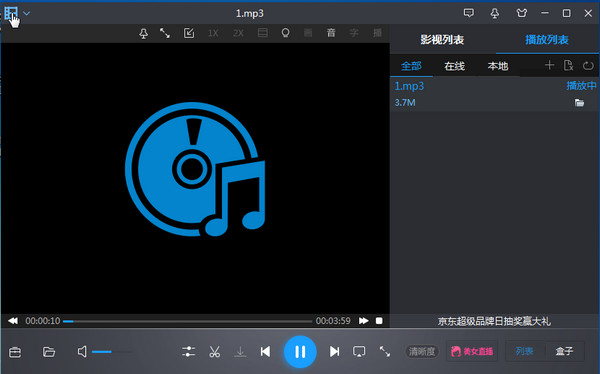Add file with plus icon in playlist
Image resolution: width=600 pixels, height=374 pixels.
549,65
